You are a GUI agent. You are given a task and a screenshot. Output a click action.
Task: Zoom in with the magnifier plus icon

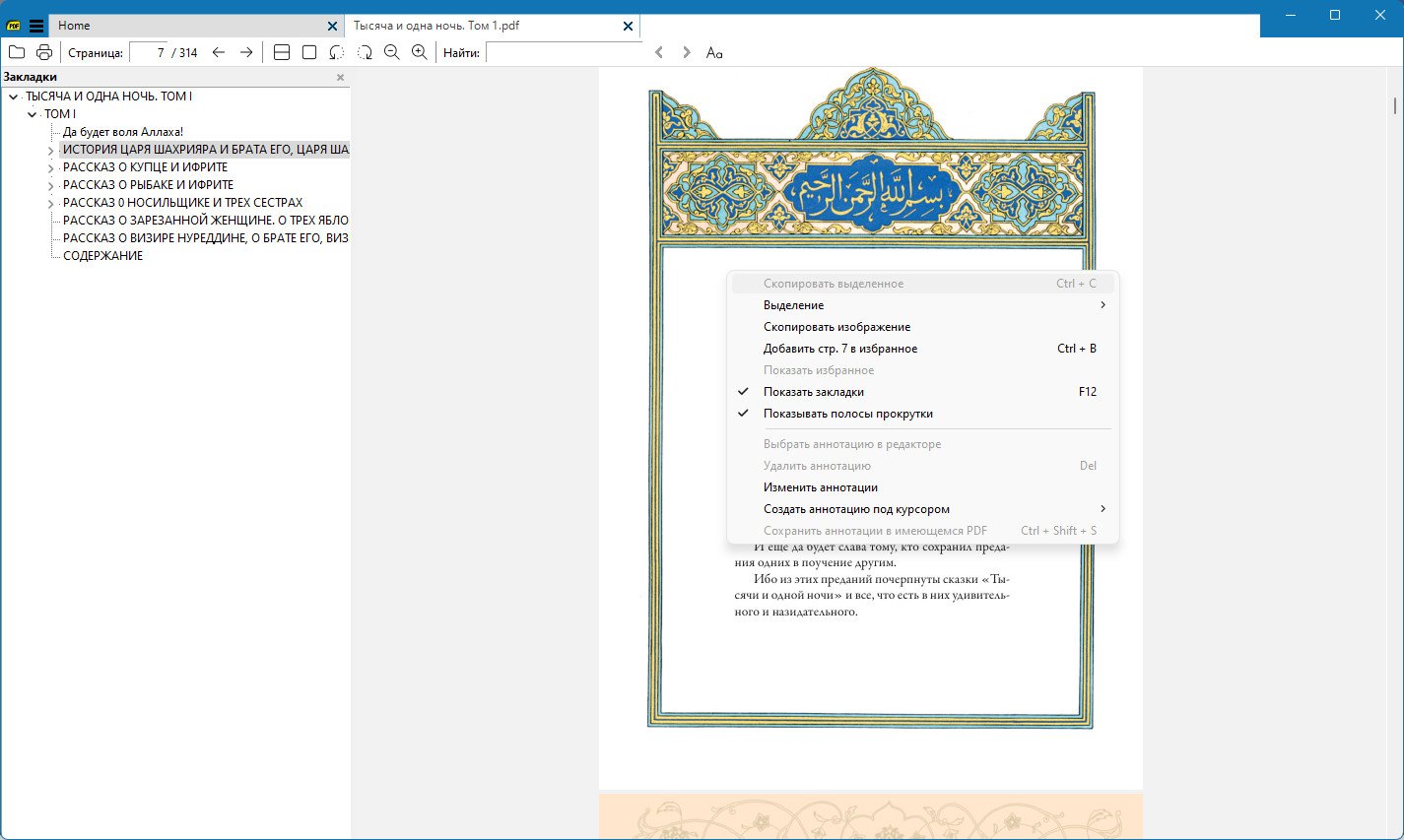[420, 52]
